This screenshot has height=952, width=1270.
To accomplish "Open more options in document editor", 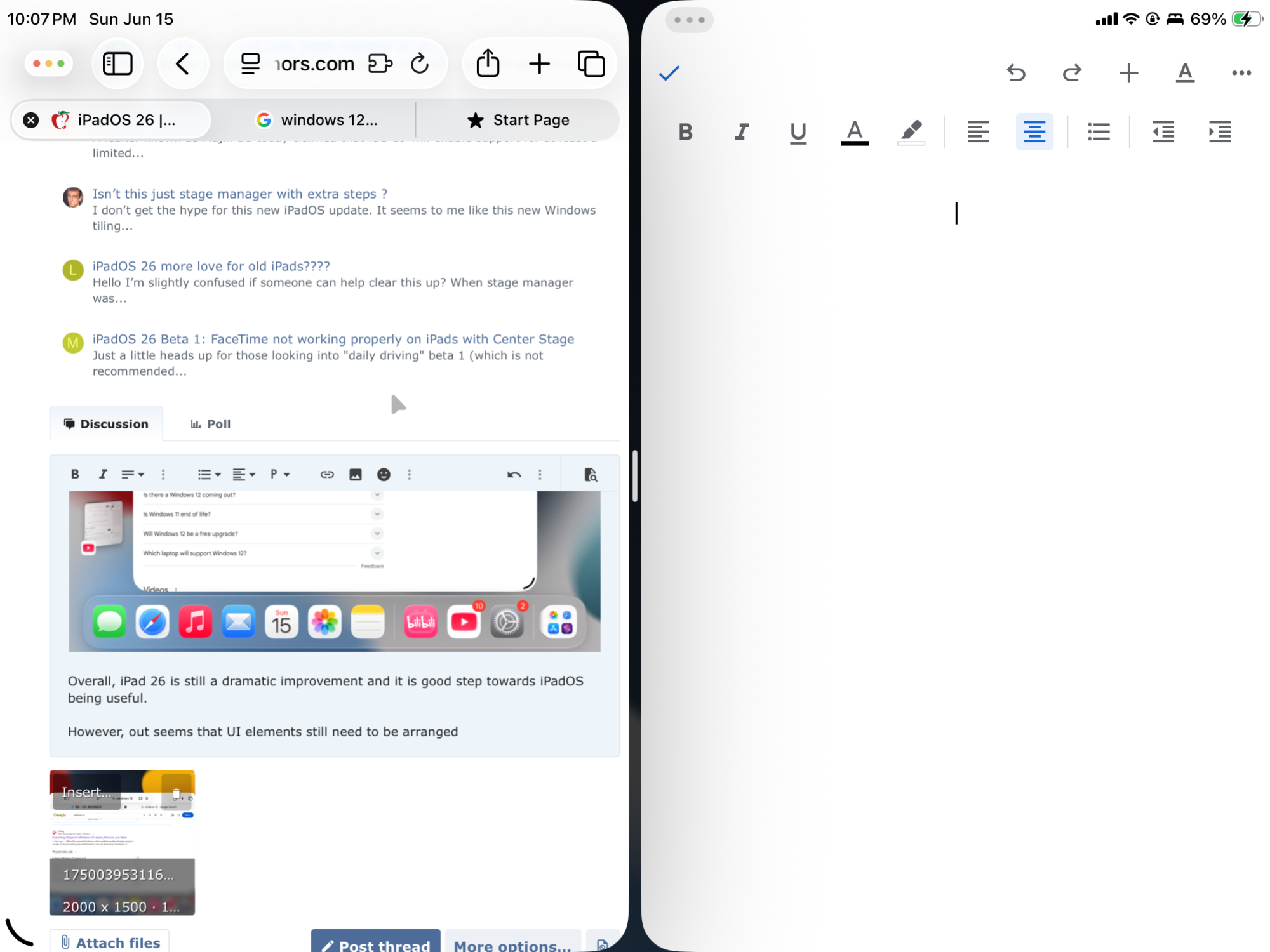I will [1241, 73].
